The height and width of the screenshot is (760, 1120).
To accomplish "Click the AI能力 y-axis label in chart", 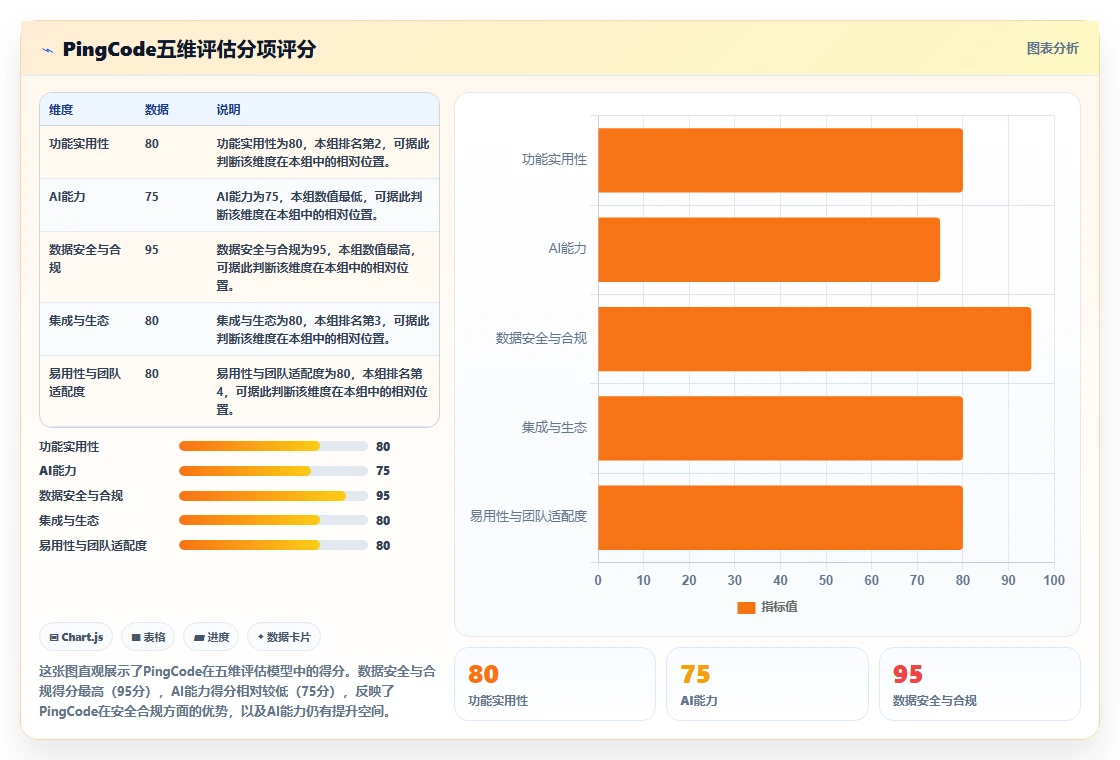I will click(567, 249).
